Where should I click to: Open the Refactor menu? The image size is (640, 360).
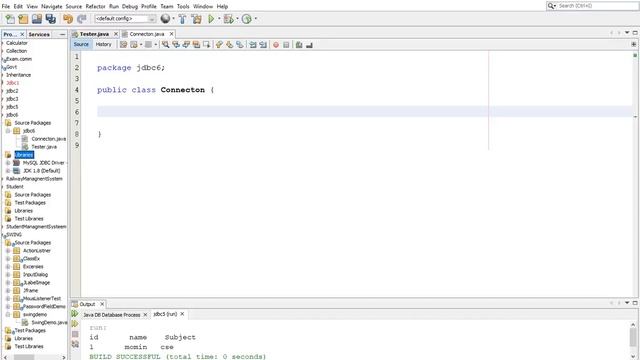(x=95, y=6)
